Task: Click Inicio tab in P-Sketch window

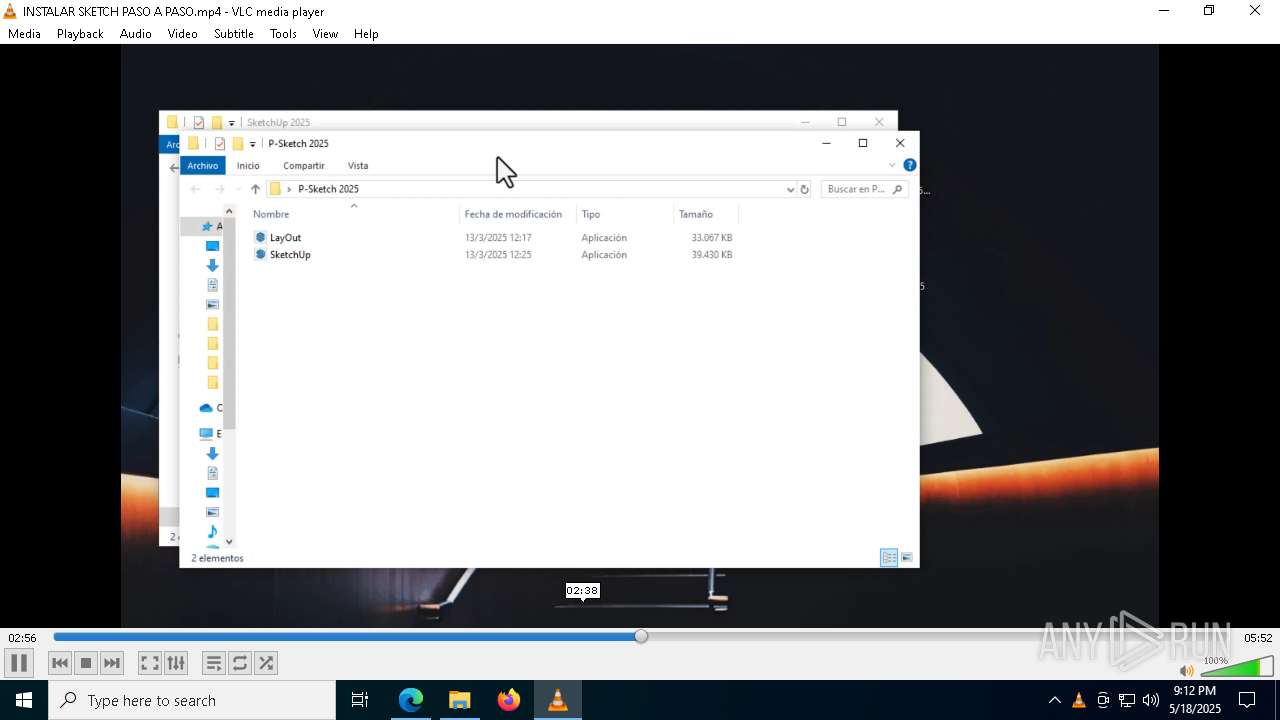Action: [248, 166]
